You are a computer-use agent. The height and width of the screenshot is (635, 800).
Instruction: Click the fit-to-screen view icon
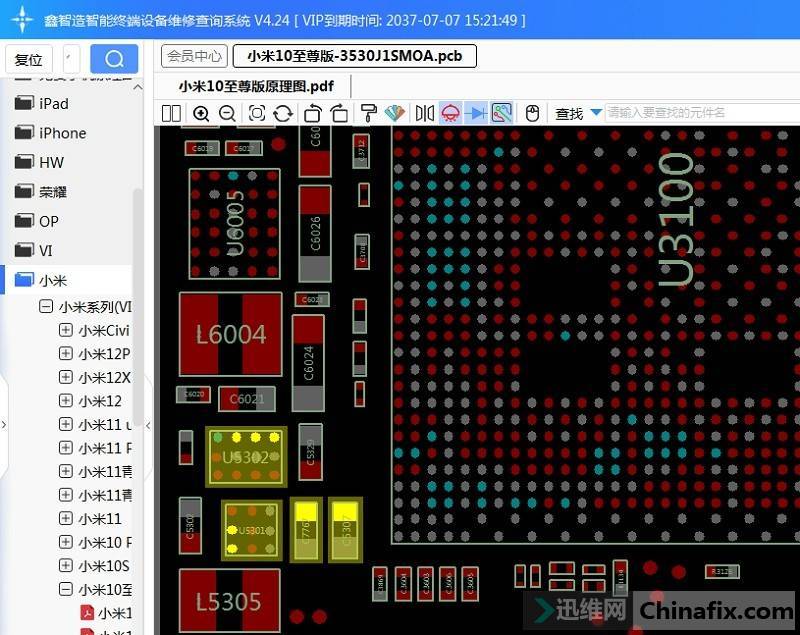pyautogui.click(x=257, y=113)
